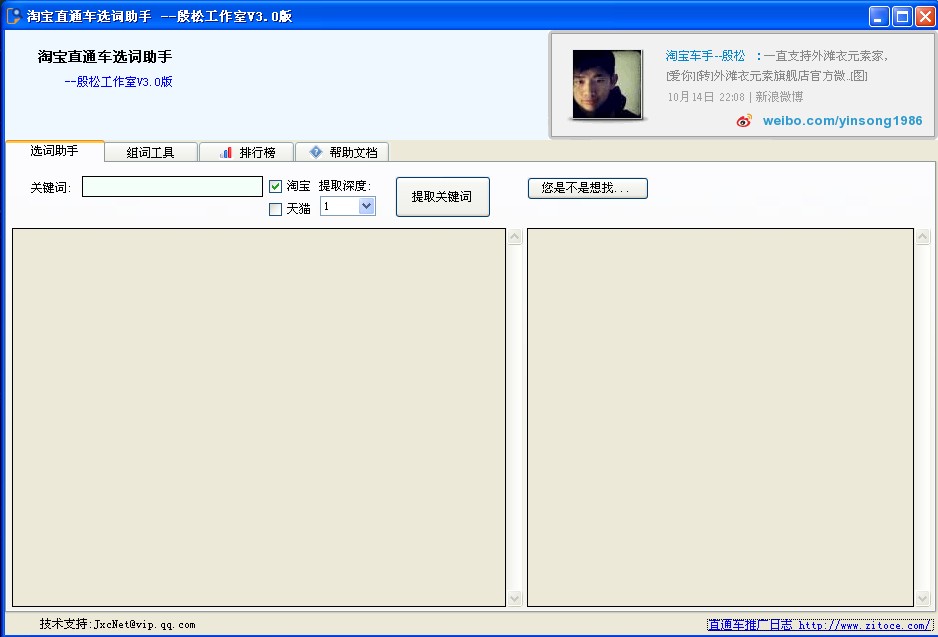The image size is (938, 637).
Task: Uncheck the 淘宝 checkbox
Action: [x=276, y=186]
